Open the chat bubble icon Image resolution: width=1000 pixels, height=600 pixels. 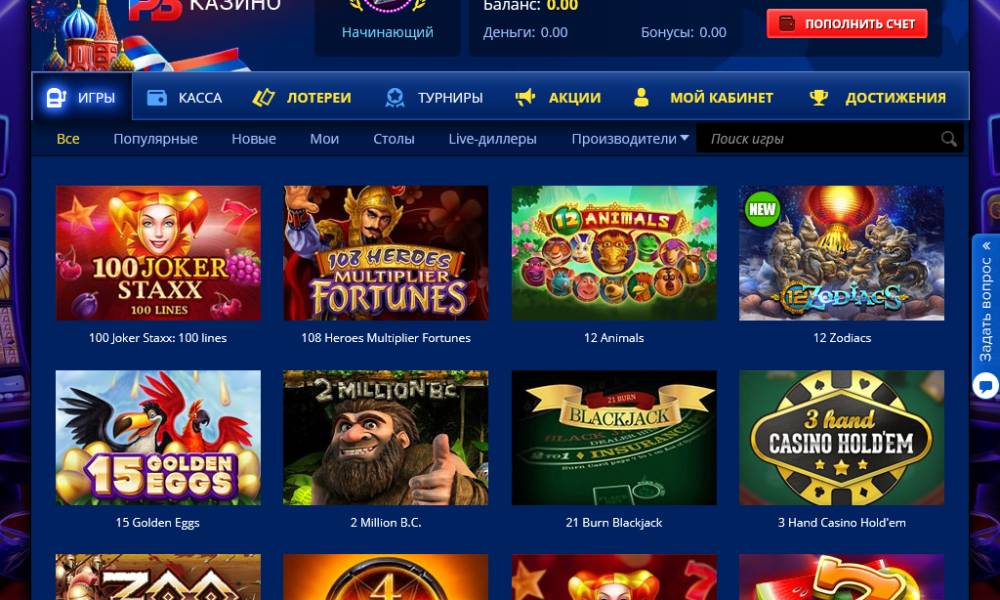pos(985,386)
